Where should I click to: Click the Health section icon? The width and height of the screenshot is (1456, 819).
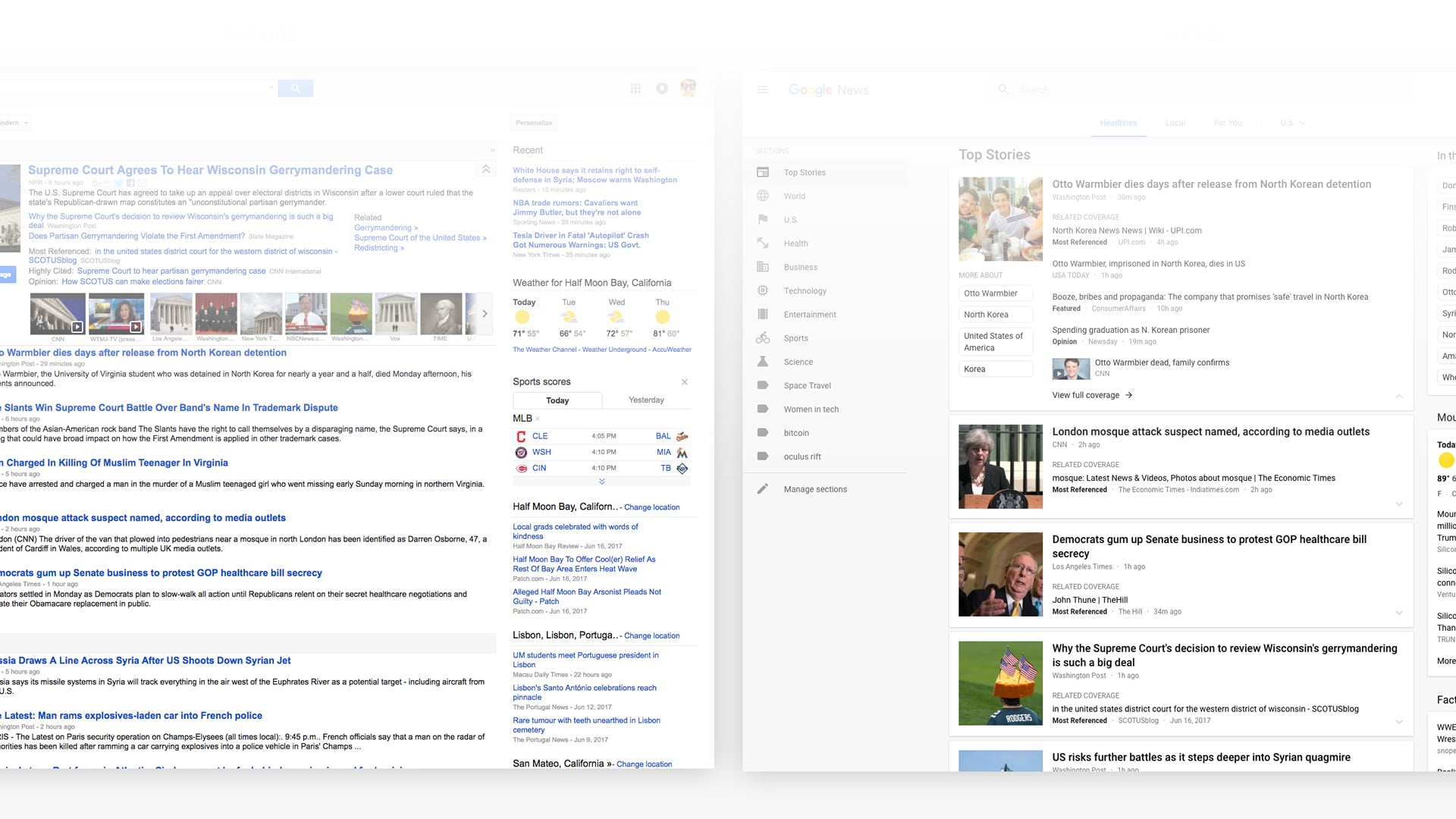pos(763,243)
